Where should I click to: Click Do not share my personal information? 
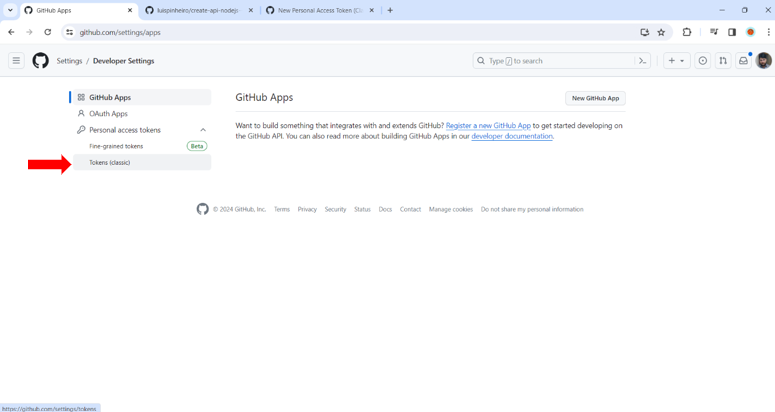532,209
